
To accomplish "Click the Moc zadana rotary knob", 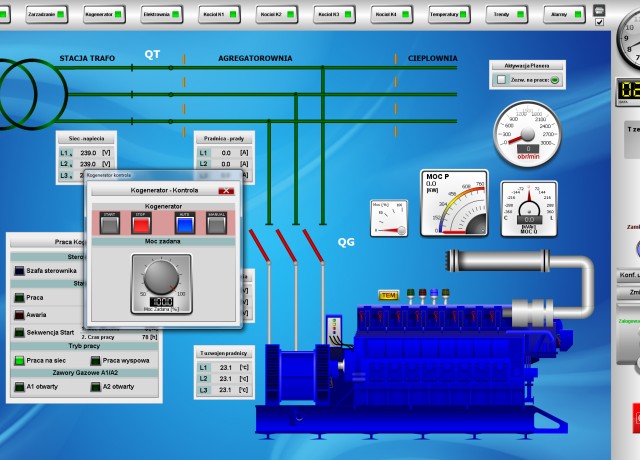I will 161,277.
